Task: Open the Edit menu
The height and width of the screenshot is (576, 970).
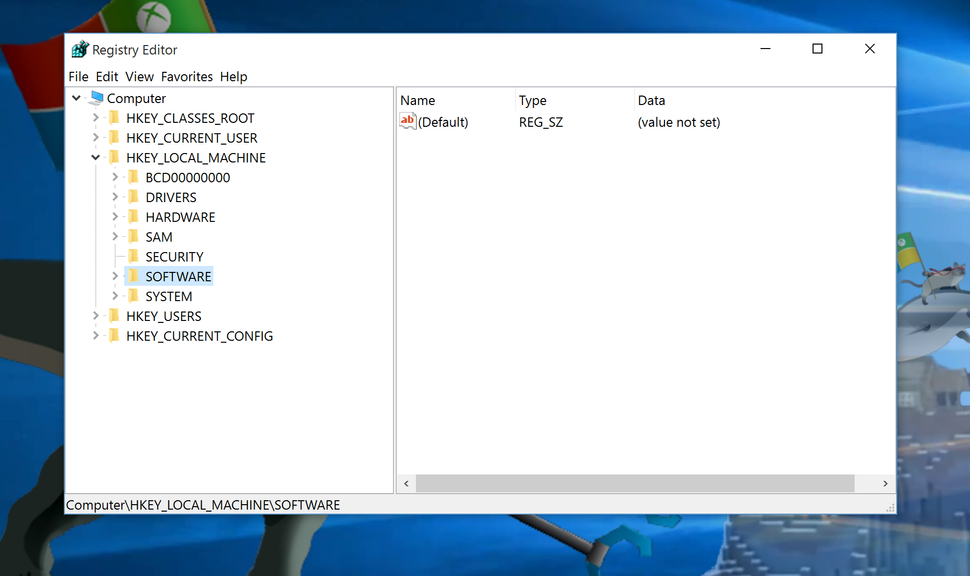Action: (x=106, y=76)
